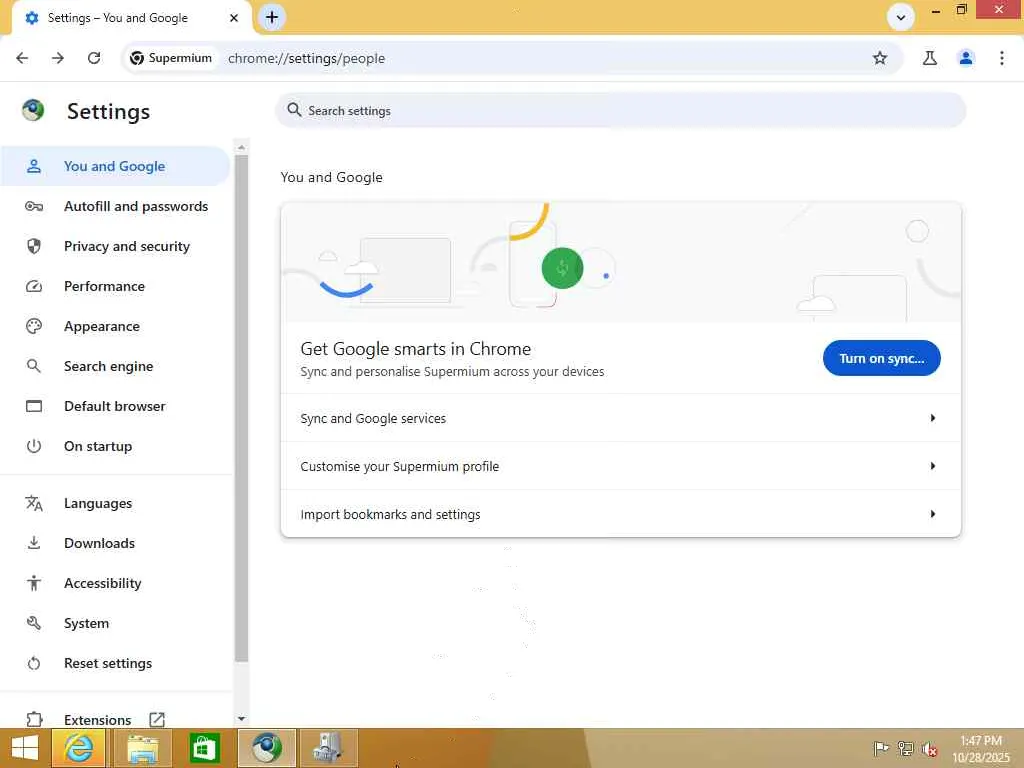Click the Supermium taskbar icon

[267, 748]
